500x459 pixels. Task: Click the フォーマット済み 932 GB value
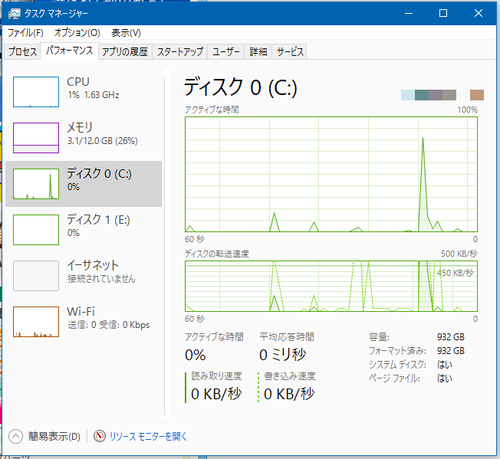pos(451,351)
